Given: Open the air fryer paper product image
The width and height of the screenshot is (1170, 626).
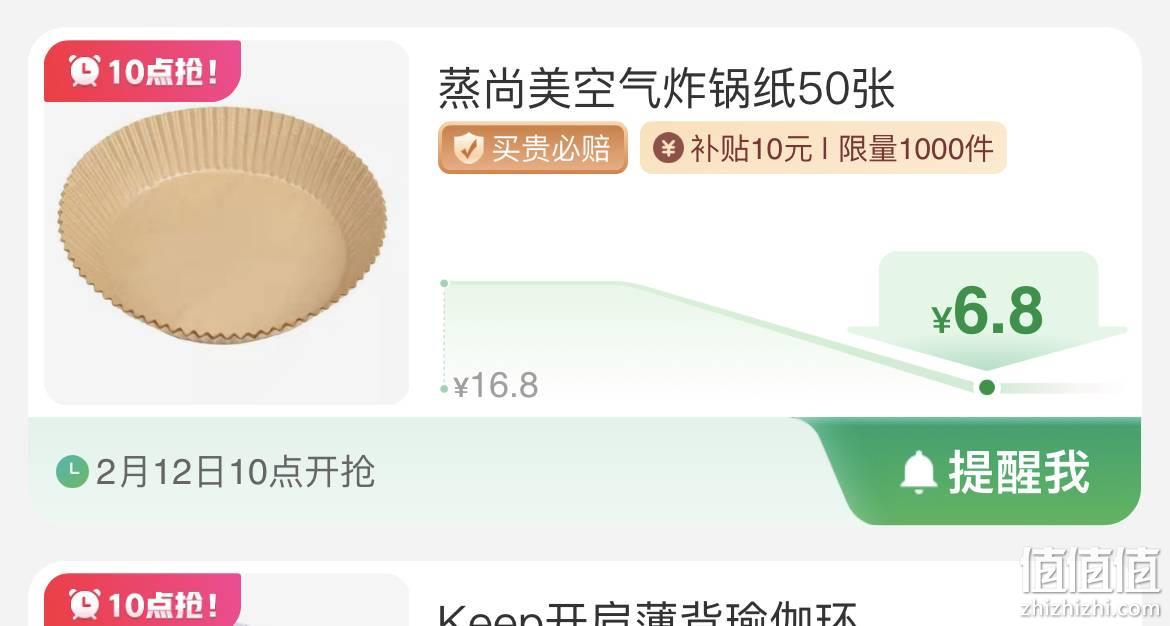Looking at the screenshot, I should pyautogui.click(x=226, y=222).
